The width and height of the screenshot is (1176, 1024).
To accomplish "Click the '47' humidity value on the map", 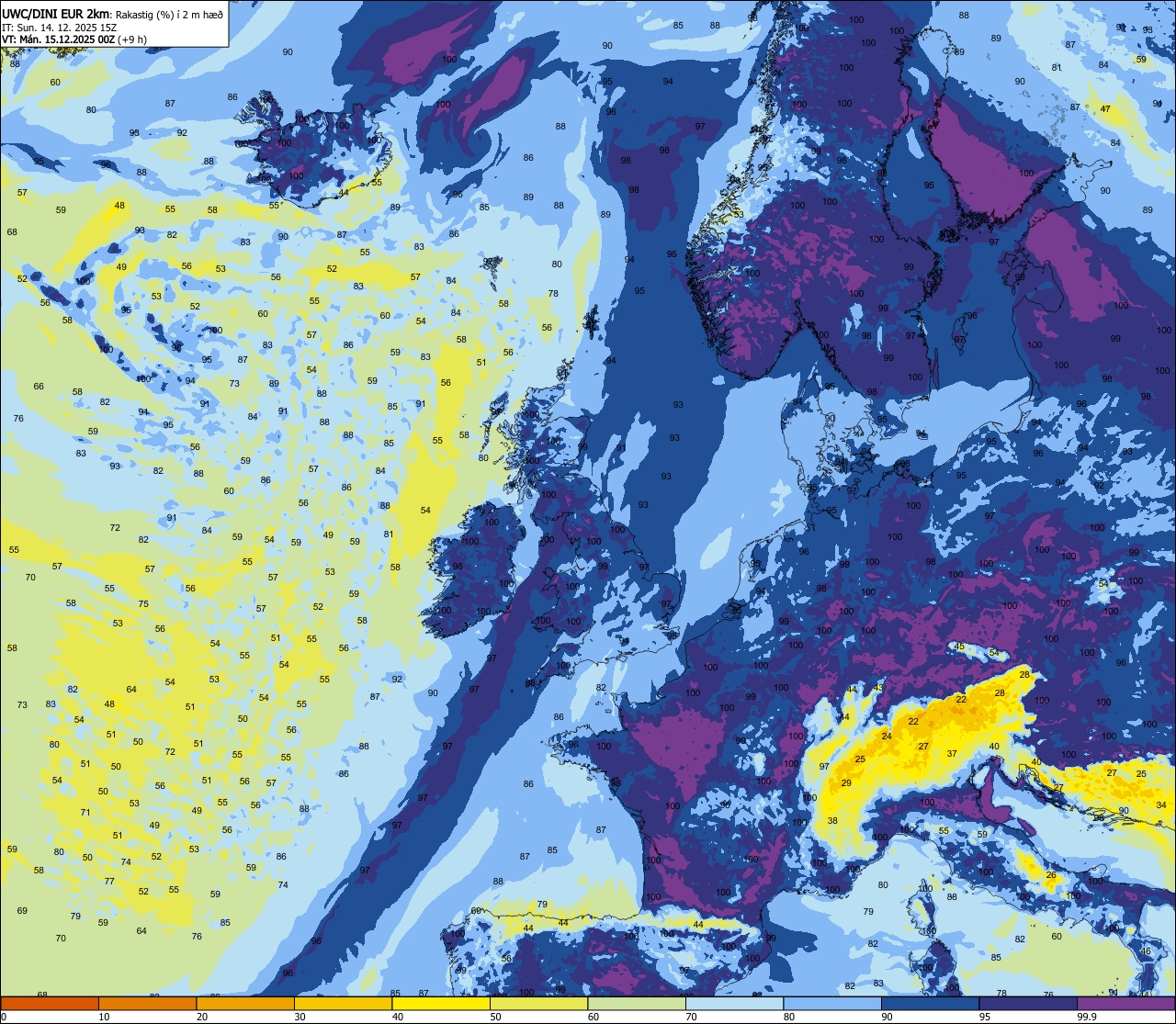I will coord(1105,109).
